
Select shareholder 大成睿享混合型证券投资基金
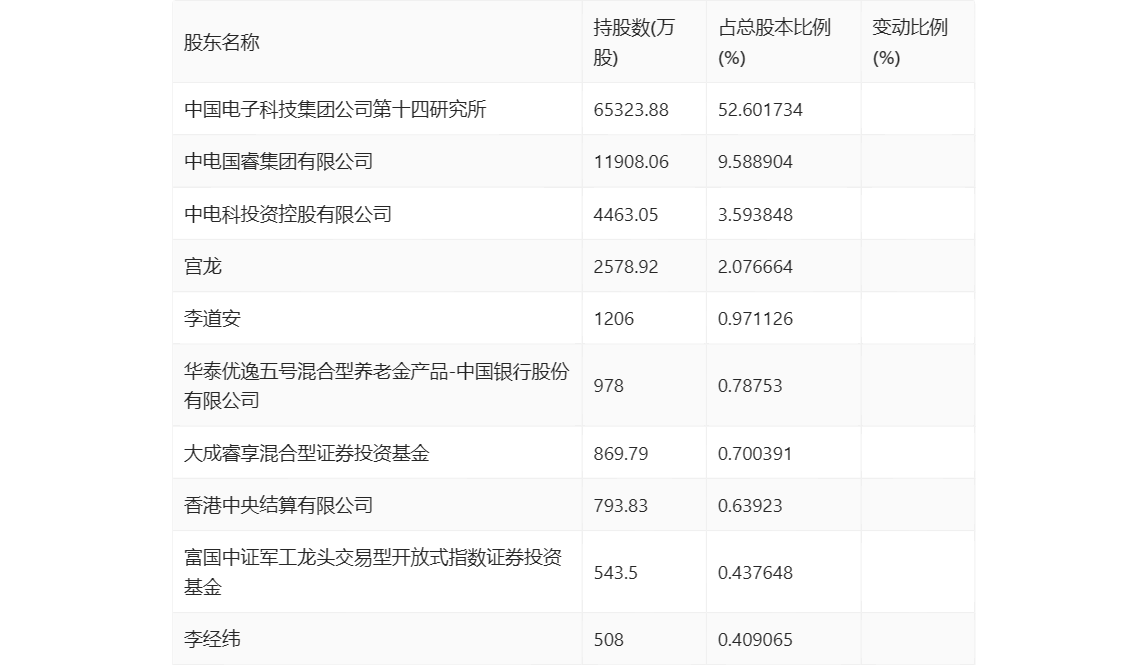(307, 453)
